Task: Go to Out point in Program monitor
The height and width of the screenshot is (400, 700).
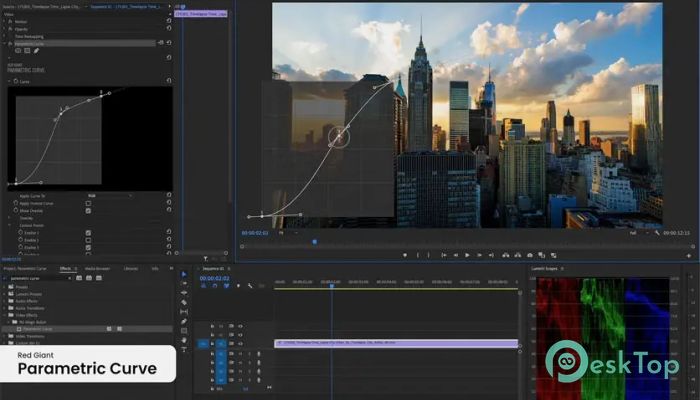Action: [x=491, y=255]
